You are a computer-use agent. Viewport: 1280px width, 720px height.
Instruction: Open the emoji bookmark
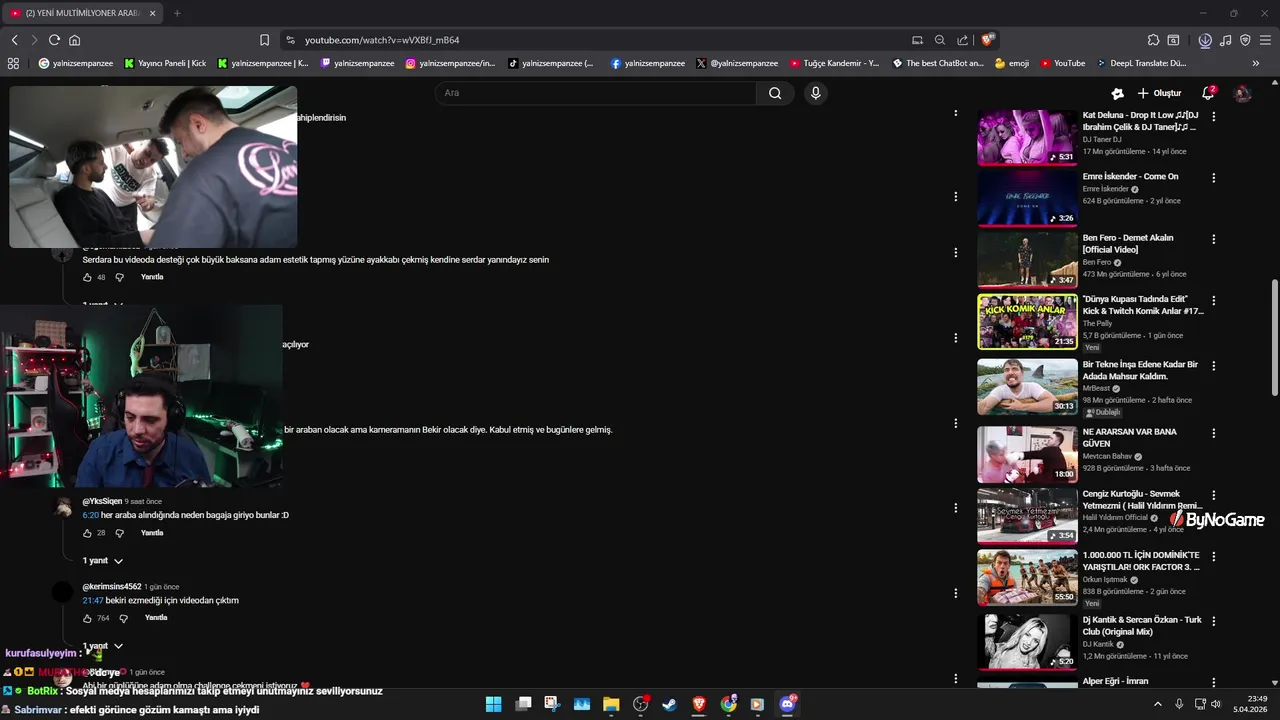click(1012, 63)
